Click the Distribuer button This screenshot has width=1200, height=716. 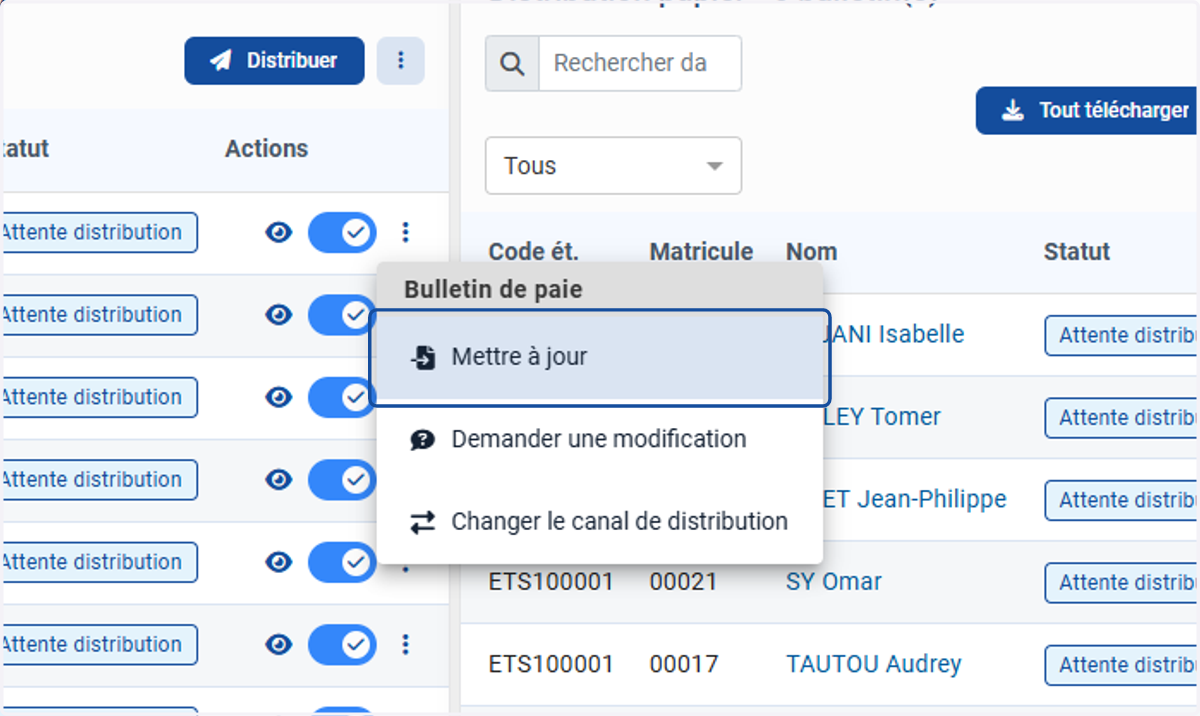274,61
